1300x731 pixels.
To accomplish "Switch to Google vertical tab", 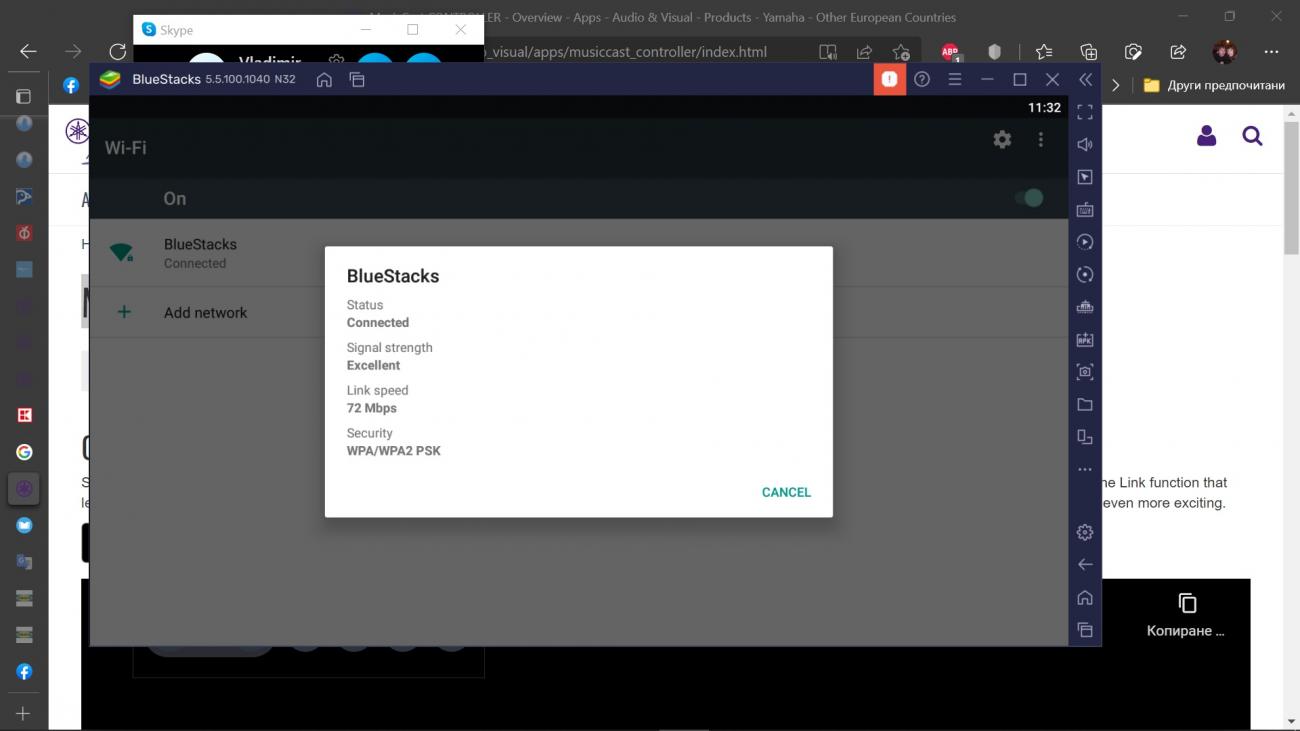I will point(24,452).
